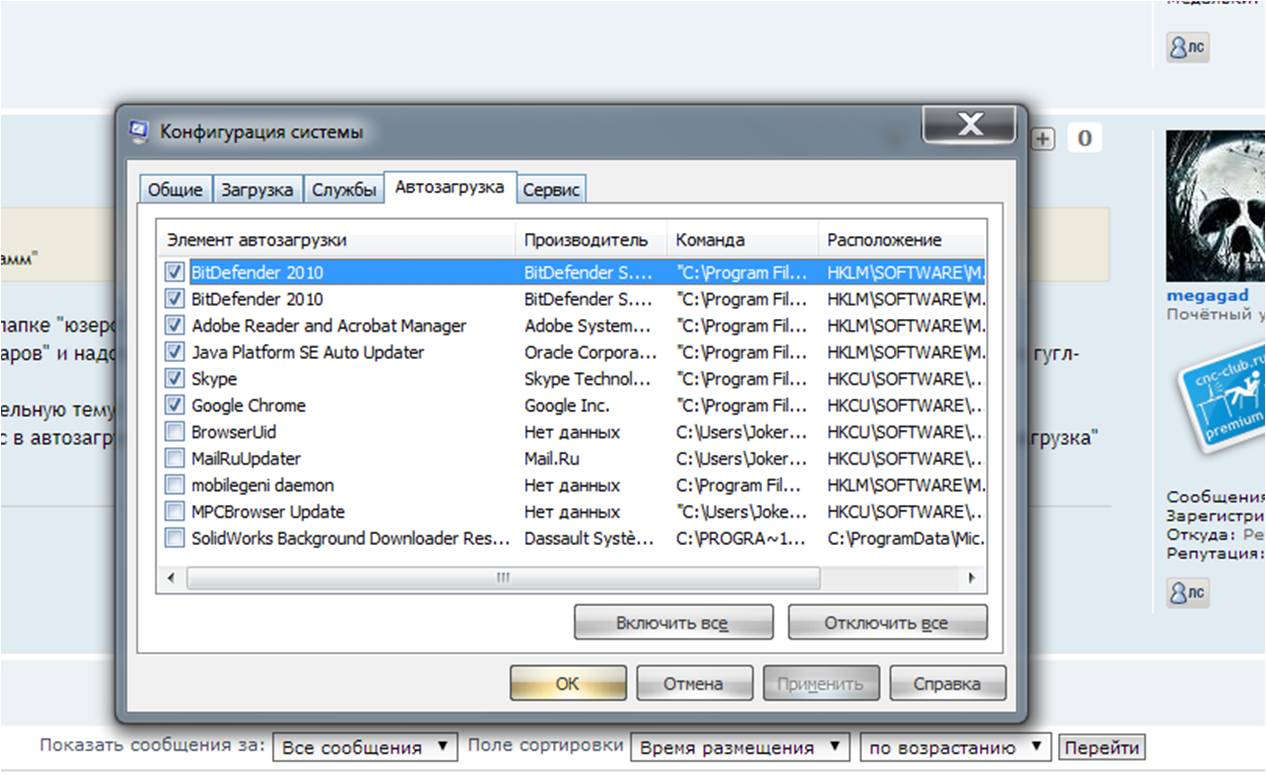Enable the MailRuUpdater startup item
This screenshot has height=782, width=1266.
tap(175, 458)
